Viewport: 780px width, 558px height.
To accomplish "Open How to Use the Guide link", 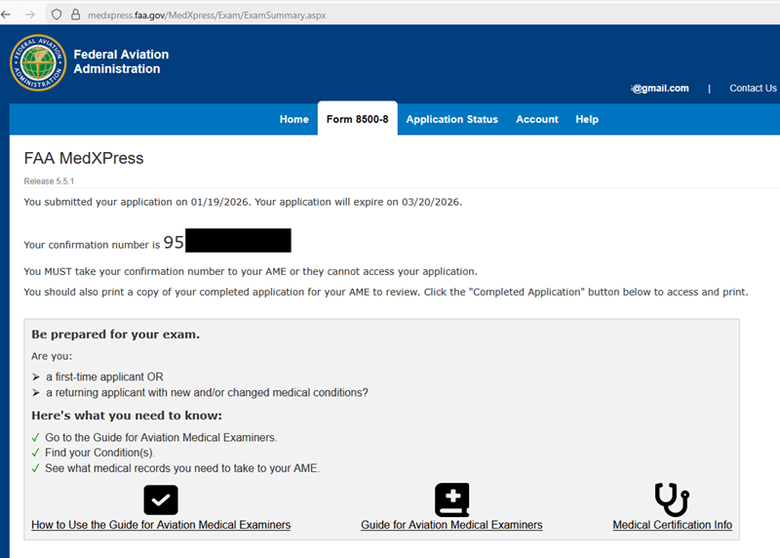I will pyautogui.click(x=161, y=525).
